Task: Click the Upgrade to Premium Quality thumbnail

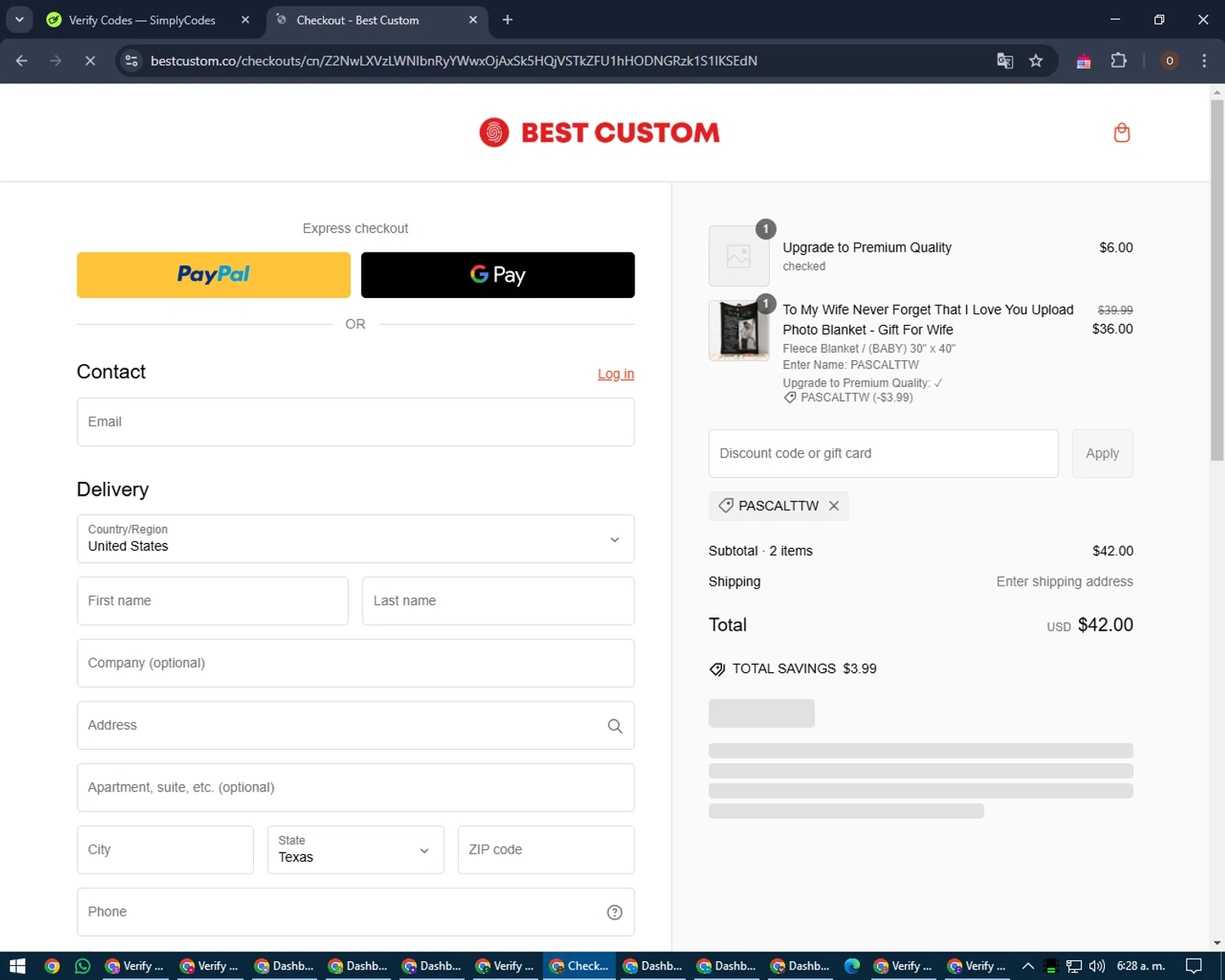Action: point(739,256)
